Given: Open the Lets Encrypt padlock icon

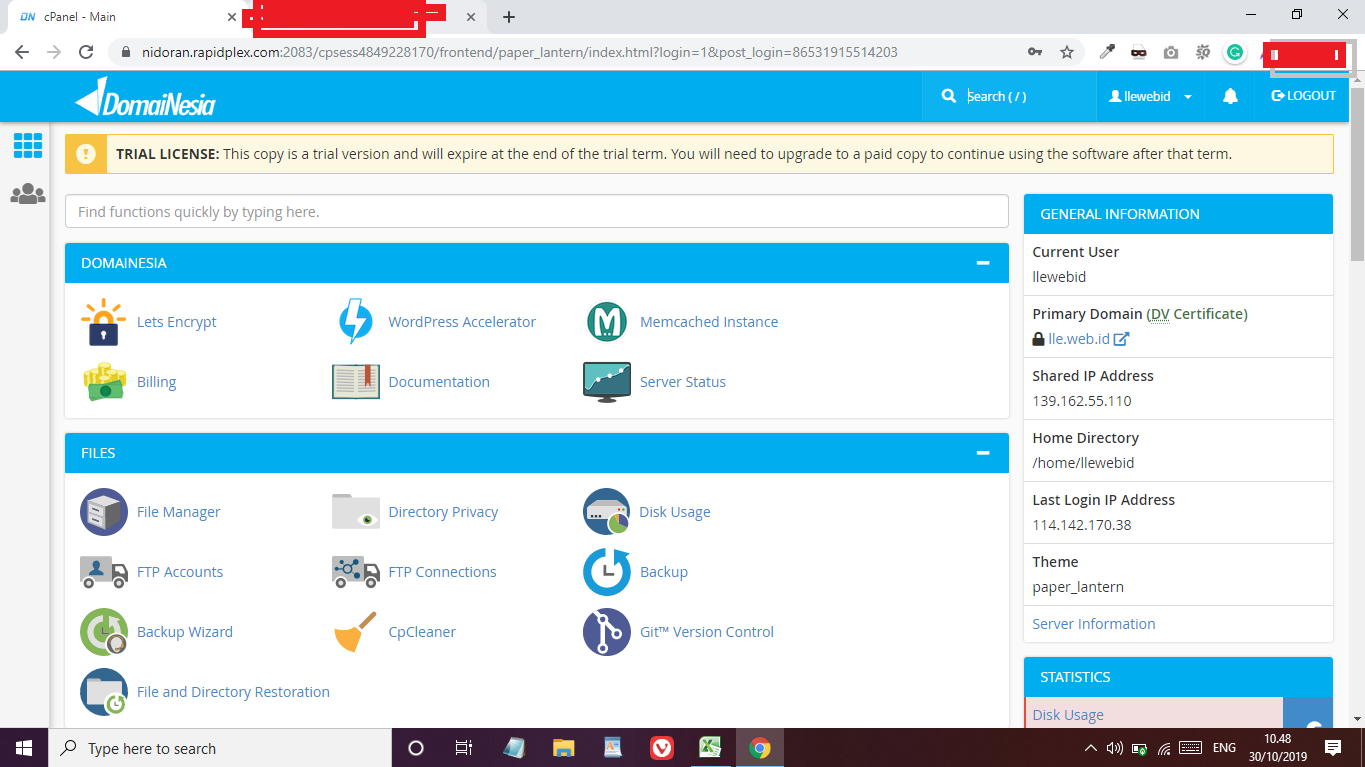Looking at the screenshot, I should click(x=103, y=322).
